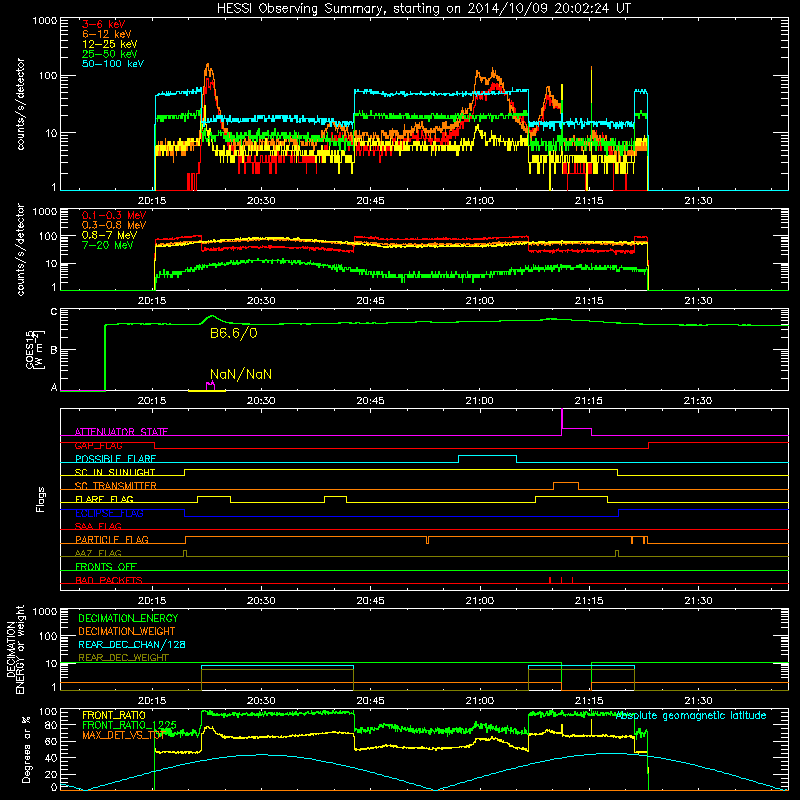800x800 pixels.
Task: Click the Absolute geomagnetic latitude label
Action: click(691, 716)
